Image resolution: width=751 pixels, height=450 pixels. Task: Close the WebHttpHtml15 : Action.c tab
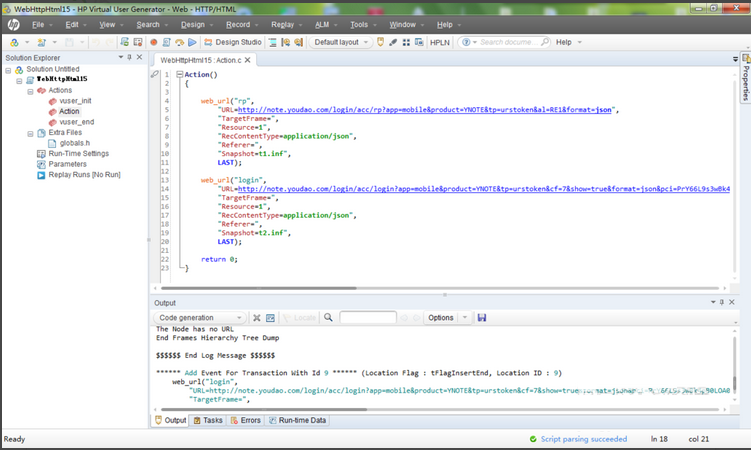[x=248, y=60]
